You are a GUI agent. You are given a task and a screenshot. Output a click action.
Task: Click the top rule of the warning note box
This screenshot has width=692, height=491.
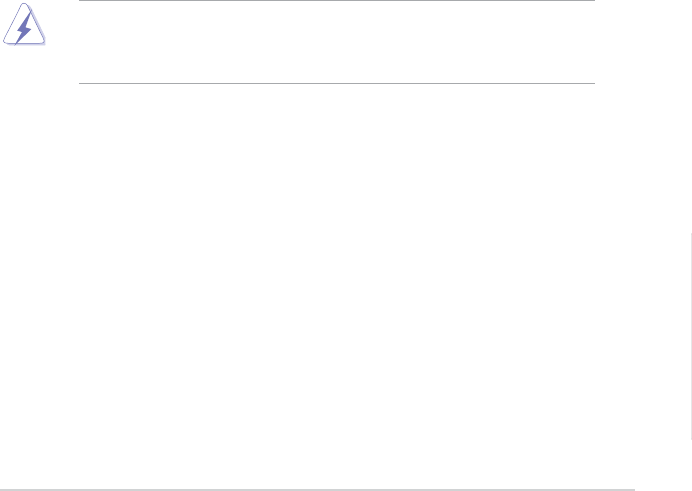tap(336, 1)
